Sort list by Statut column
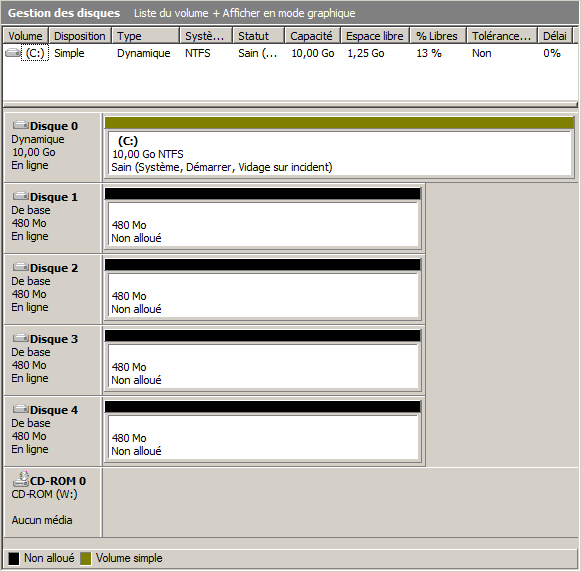The height and width of the screenshot is (572, 581). [x=258, y=36]
